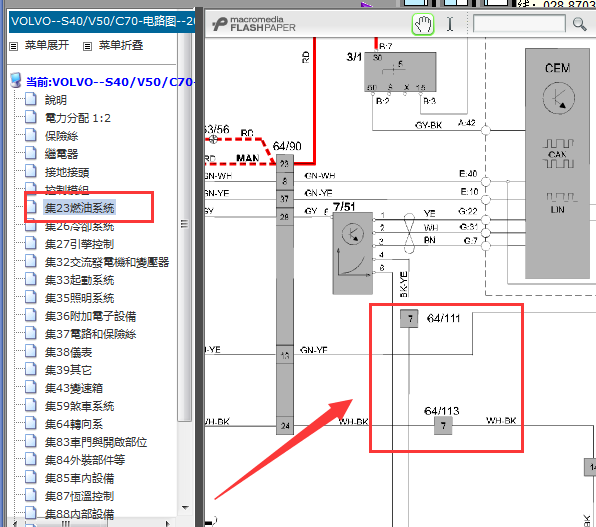This screenshot has width=596, height=527.
Task: Click the 3/1 component box
Action: coord(400,72)
